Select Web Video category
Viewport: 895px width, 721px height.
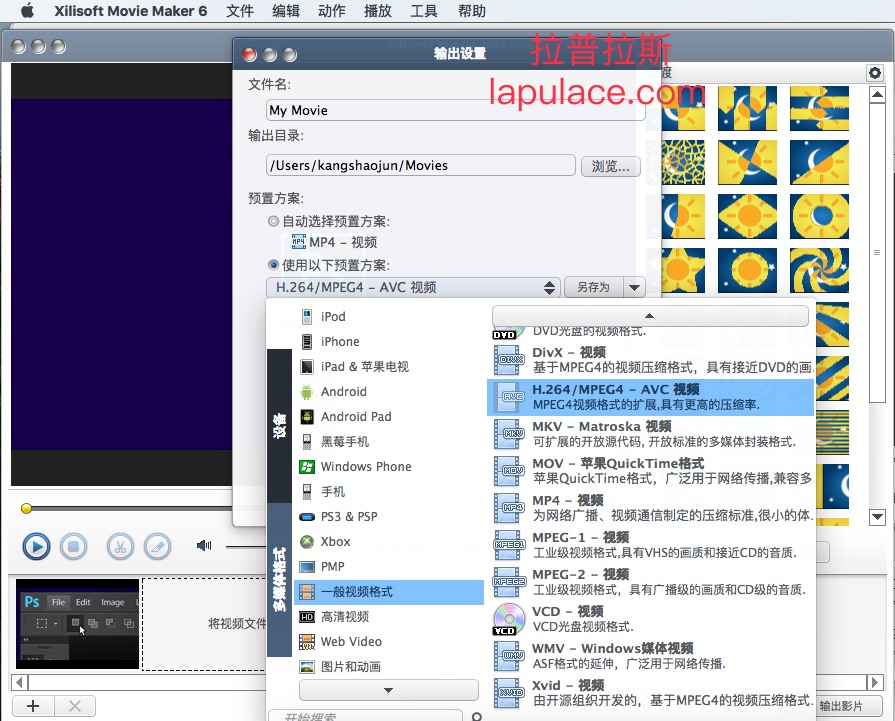pyautogui.click(x=388, y=642)
